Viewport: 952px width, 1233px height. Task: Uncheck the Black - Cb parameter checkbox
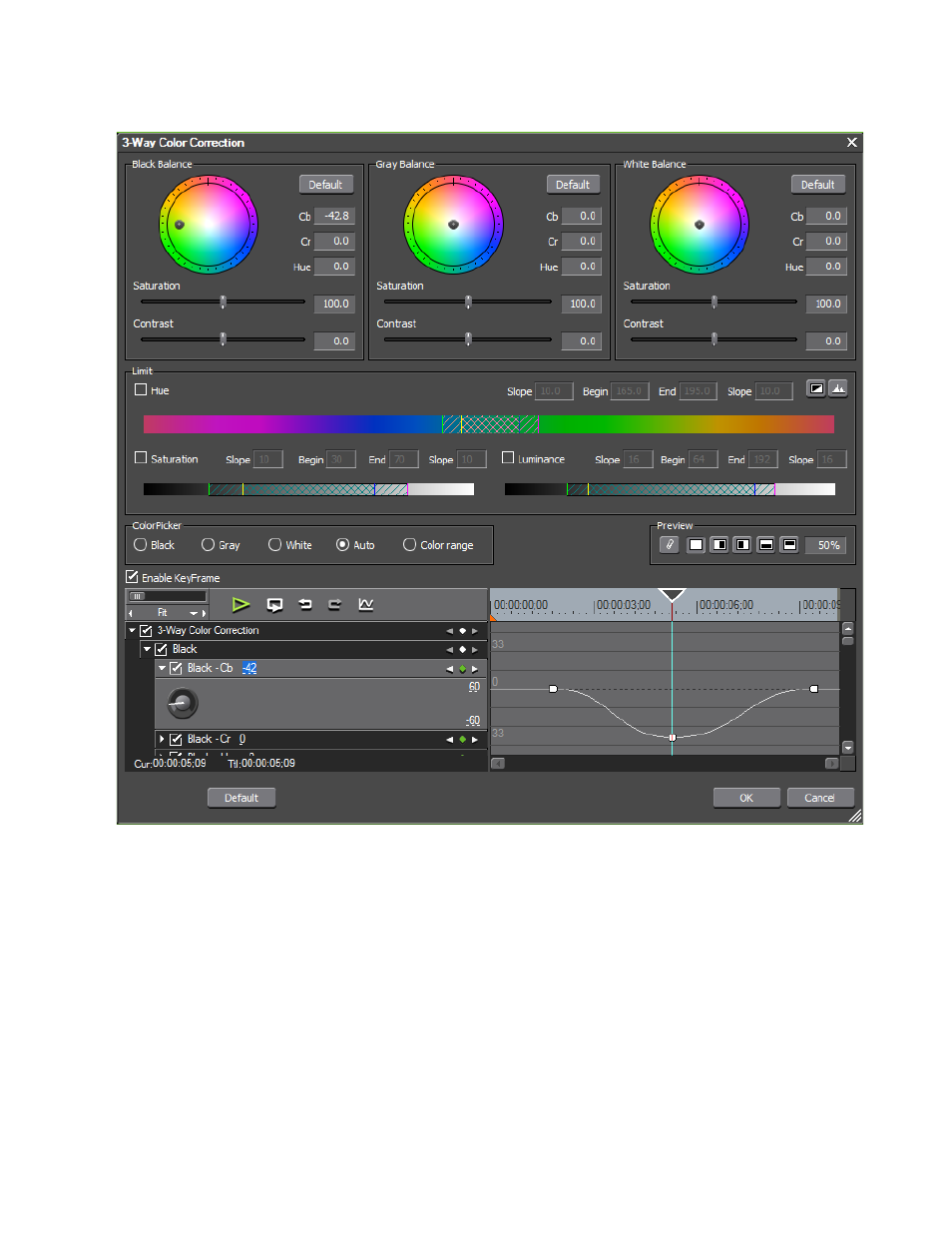click(x=176, y=669)
